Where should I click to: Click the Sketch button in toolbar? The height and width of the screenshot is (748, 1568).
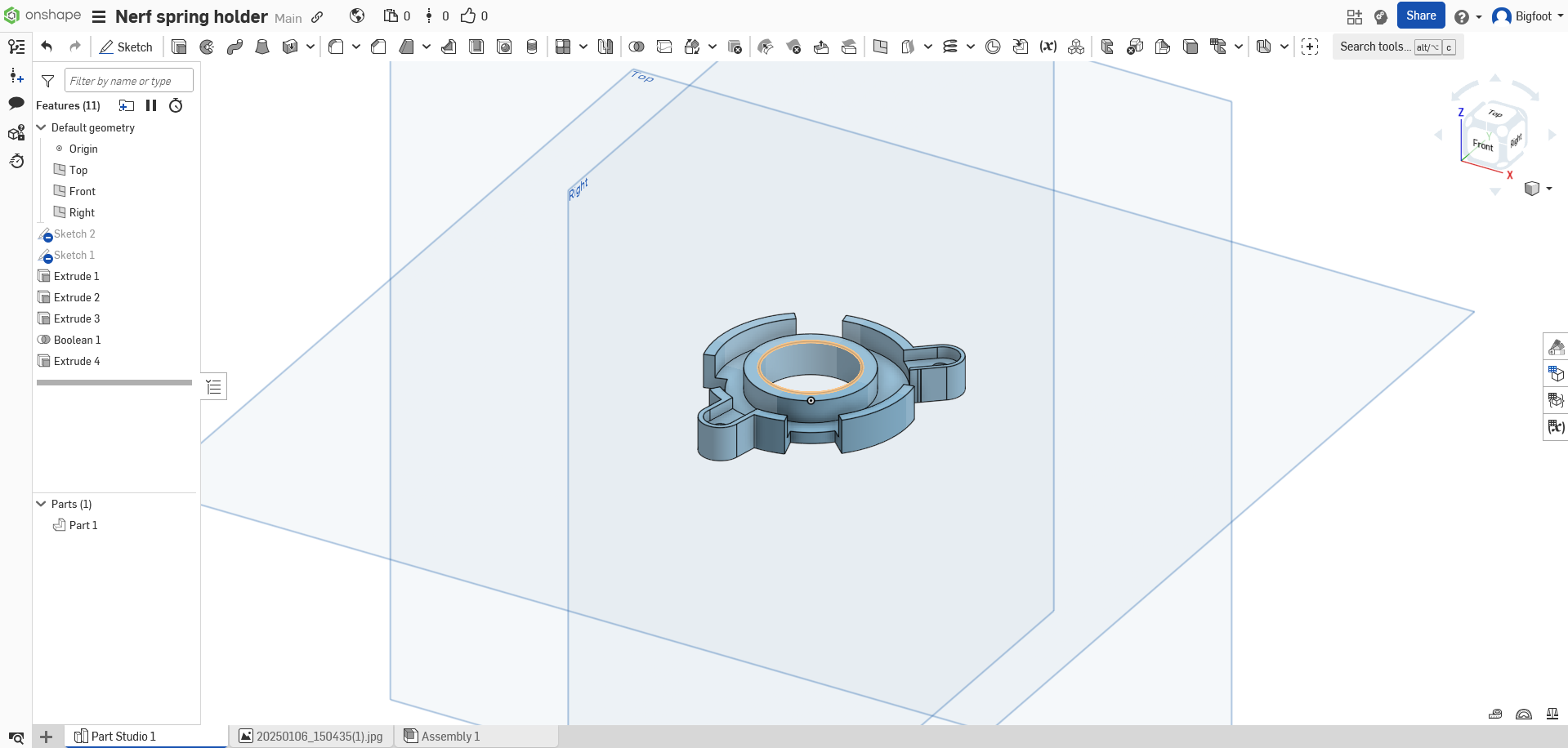pyautogui.click(x=126, y=47)
